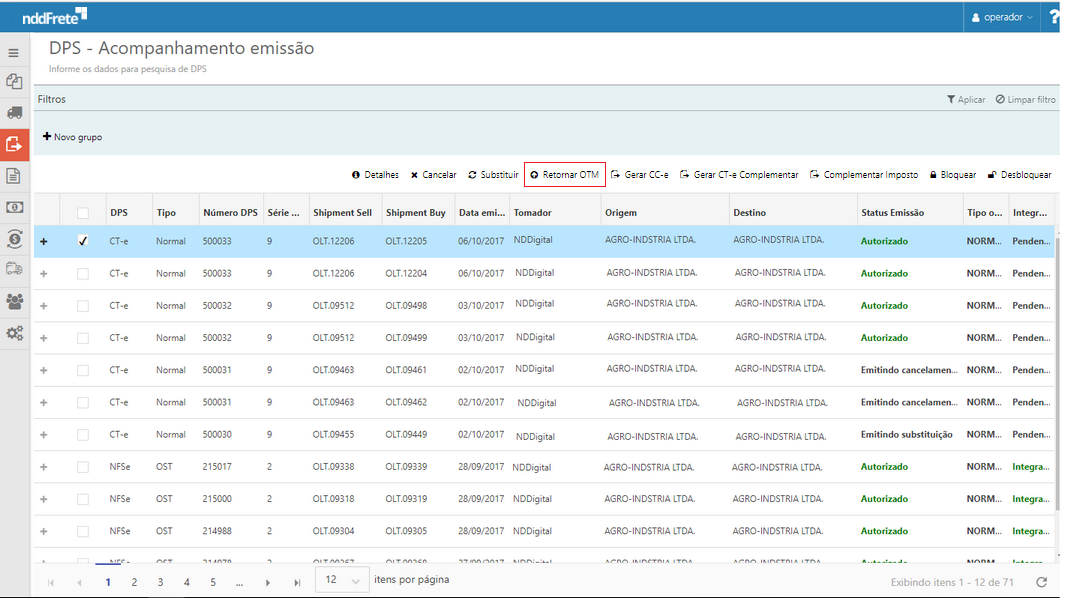Expand the row with Shipment Buy OLT.12204
Screen dimensions: 1071x598
point(43,274)
